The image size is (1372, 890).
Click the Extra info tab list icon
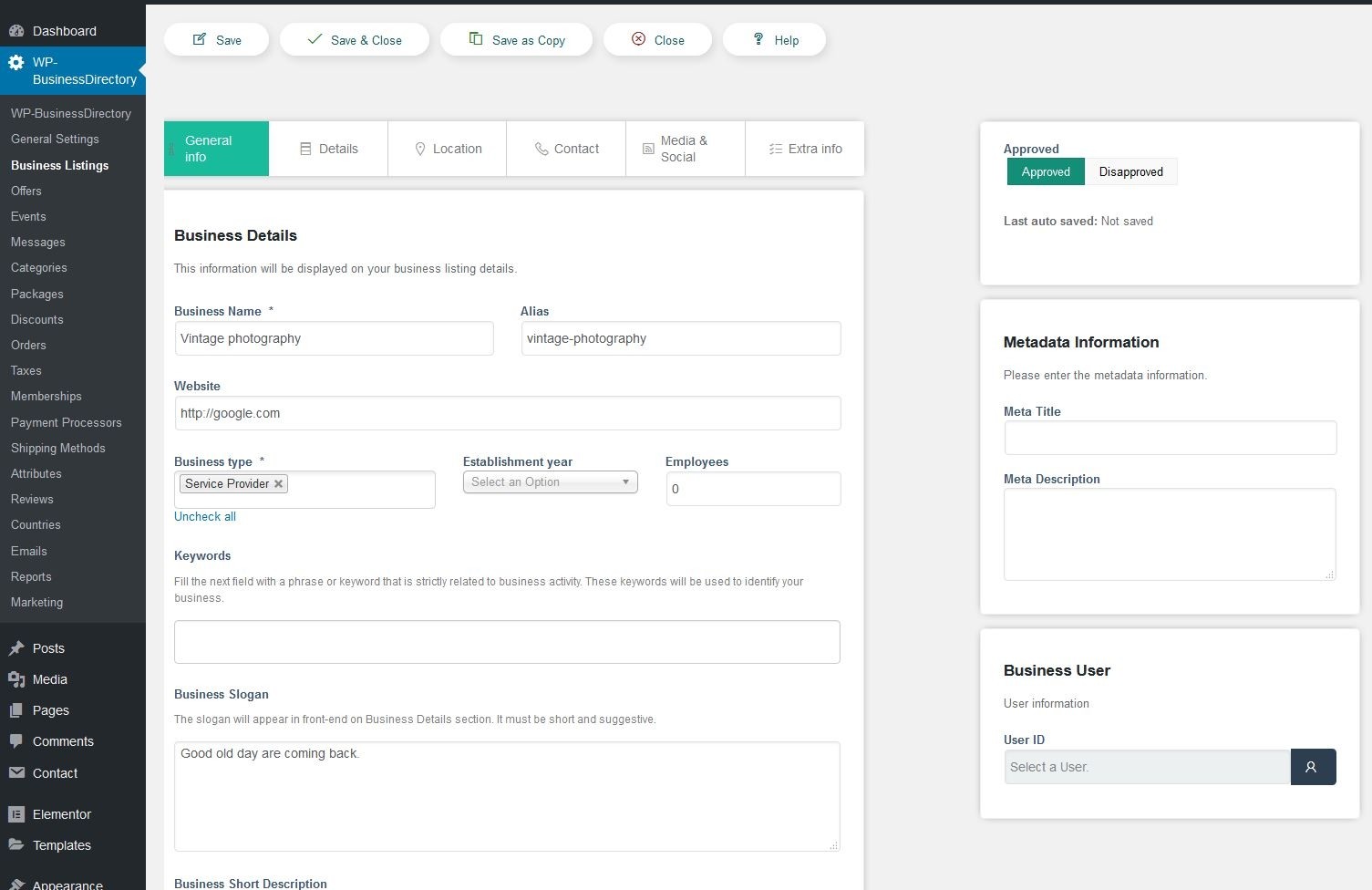tap(776, 149)
